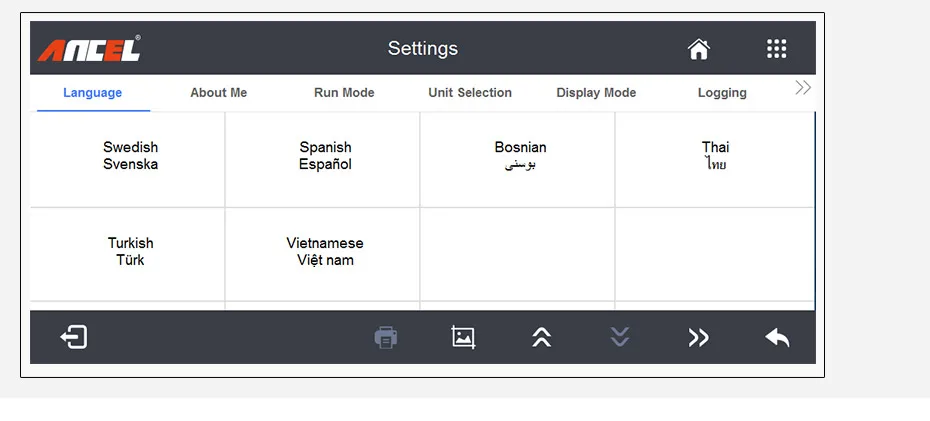The height and width of the screenshot is (421, 930).
Task: Click the ANCEL logo
Action: [90, 49]
